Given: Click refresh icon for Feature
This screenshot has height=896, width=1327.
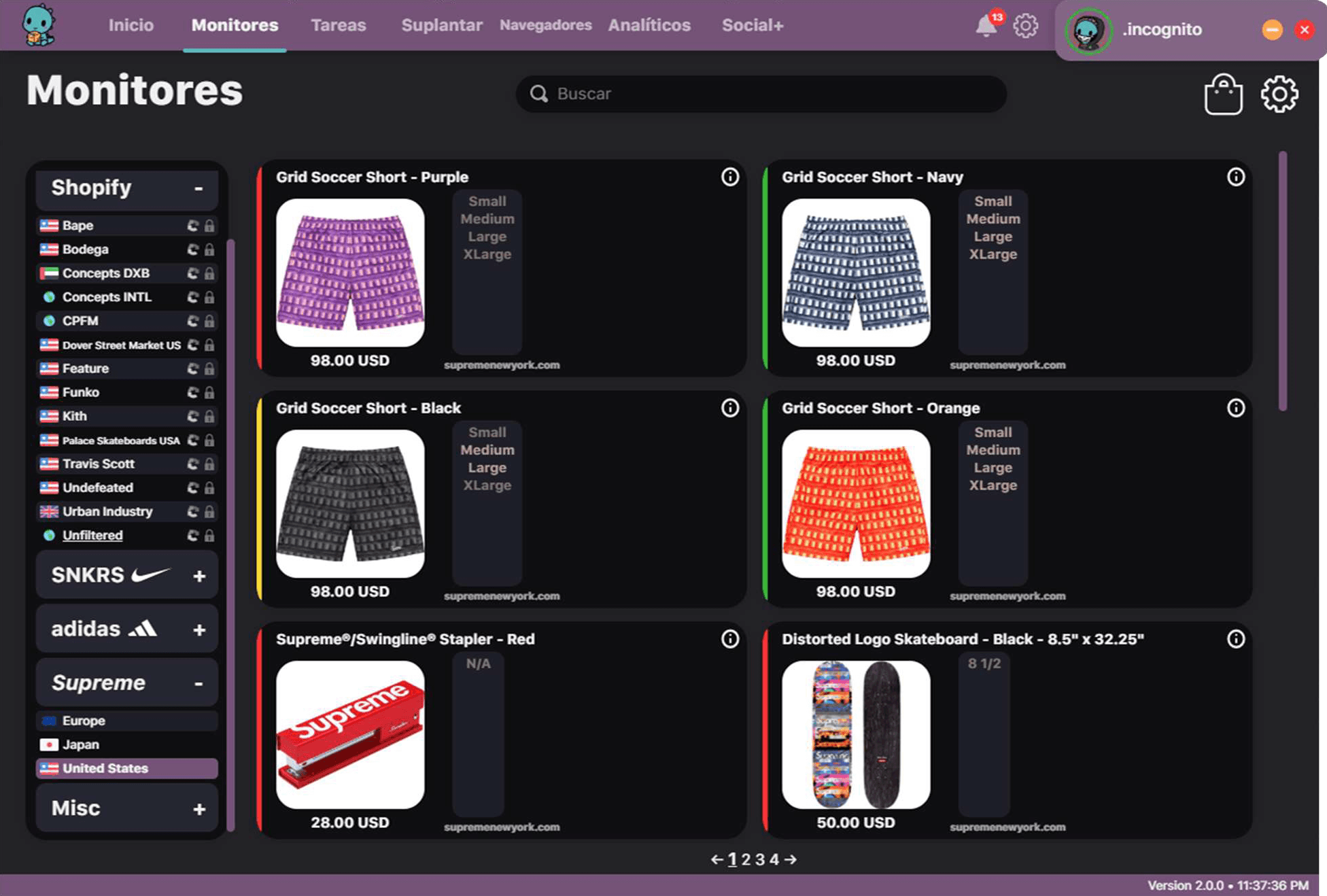Looking at the screenshot, I should pyautogui.click(x=193, y=368).
